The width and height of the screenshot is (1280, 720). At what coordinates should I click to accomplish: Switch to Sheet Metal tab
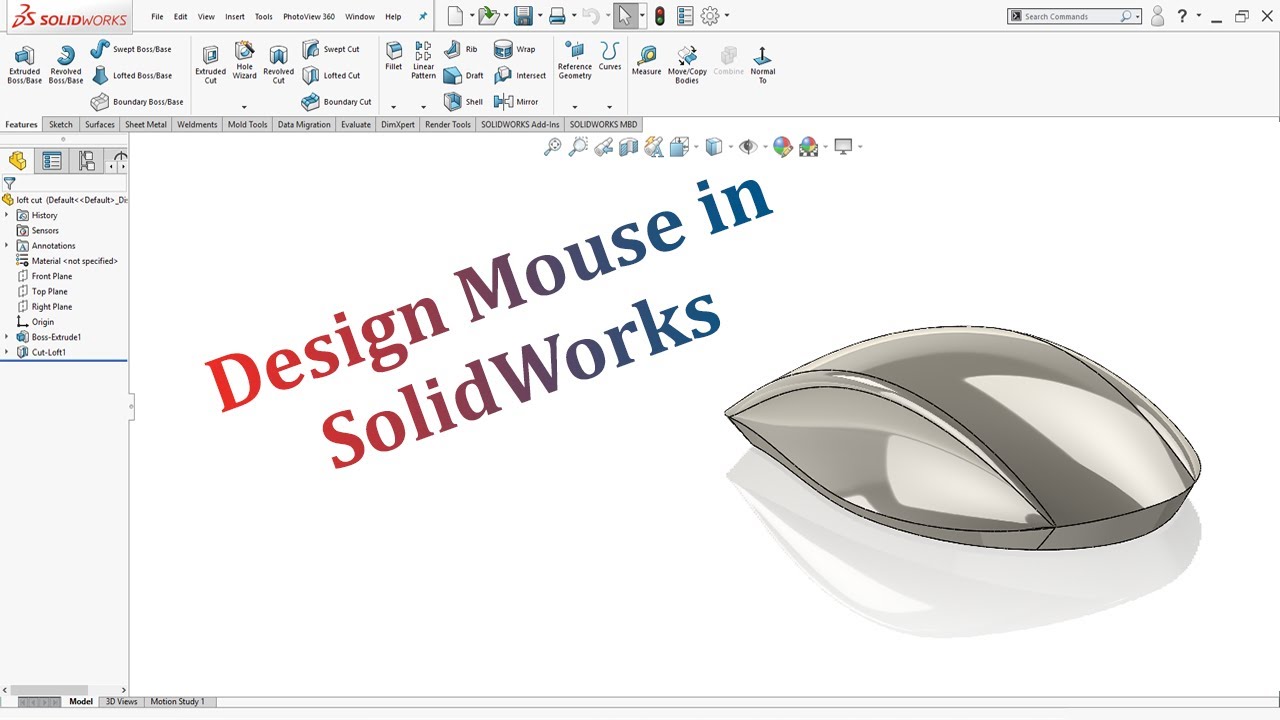tap(146, 125)
